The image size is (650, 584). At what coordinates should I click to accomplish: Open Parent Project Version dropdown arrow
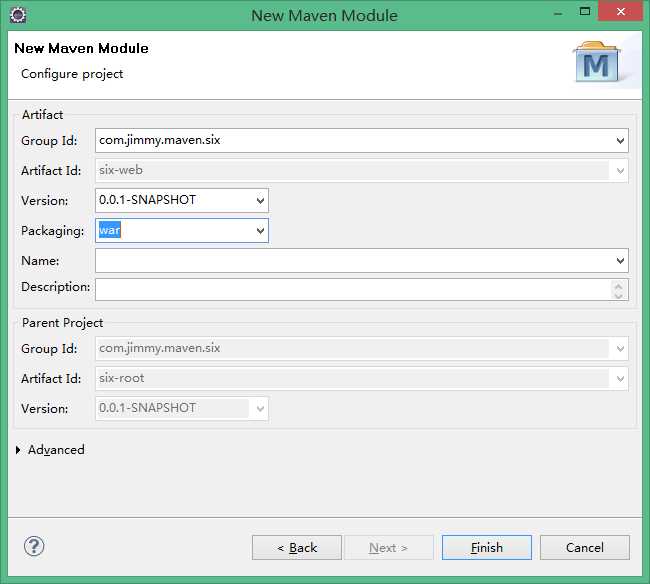pyautogui.click(x=260, y=409)
